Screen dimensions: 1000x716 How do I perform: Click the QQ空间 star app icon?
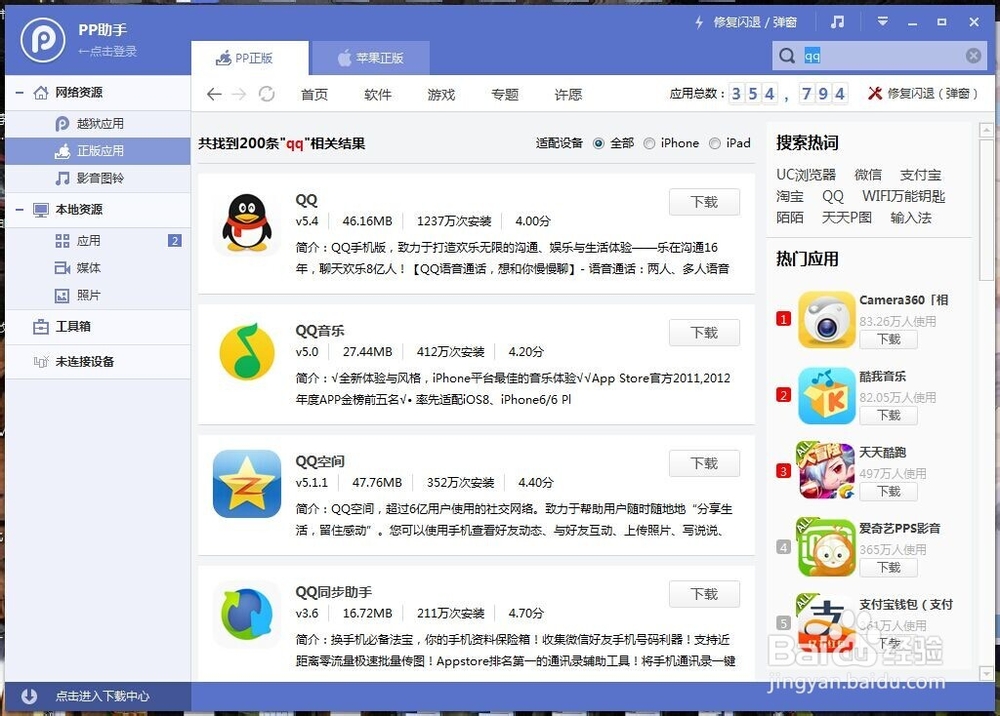tap(247, 484)
